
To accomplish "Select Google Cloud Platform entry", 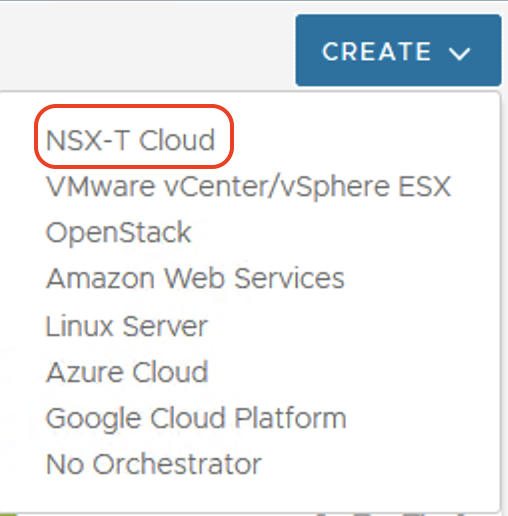I will pos(196,419).
